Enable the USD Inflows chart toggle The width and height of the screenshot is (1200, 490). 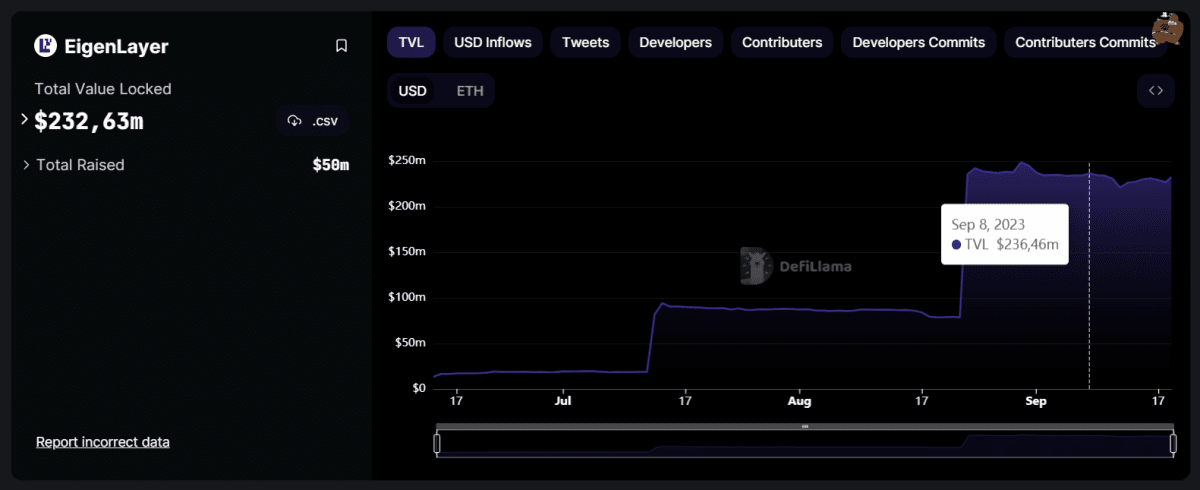tap(493, 42)
